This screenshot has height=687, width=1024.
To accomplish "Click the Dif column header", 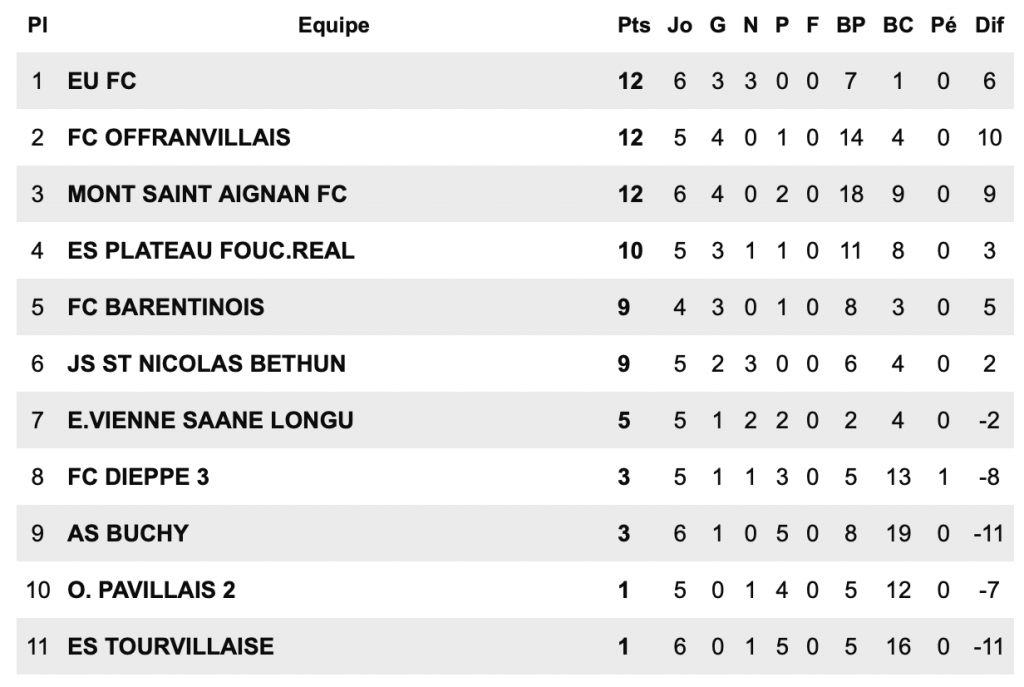I will (989, 26).
